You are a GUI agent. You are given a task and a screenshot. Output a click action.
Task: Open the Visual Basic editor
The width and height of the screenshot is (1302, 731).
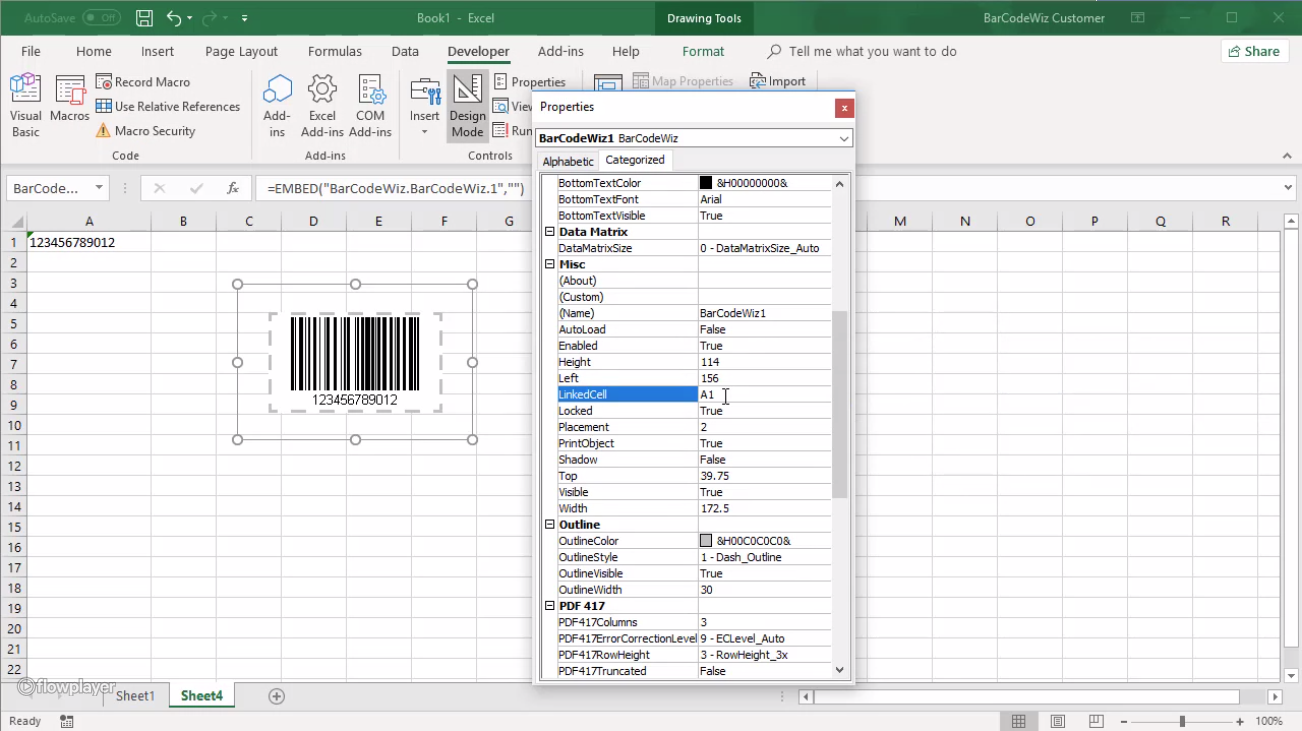(x=25, y=105)
